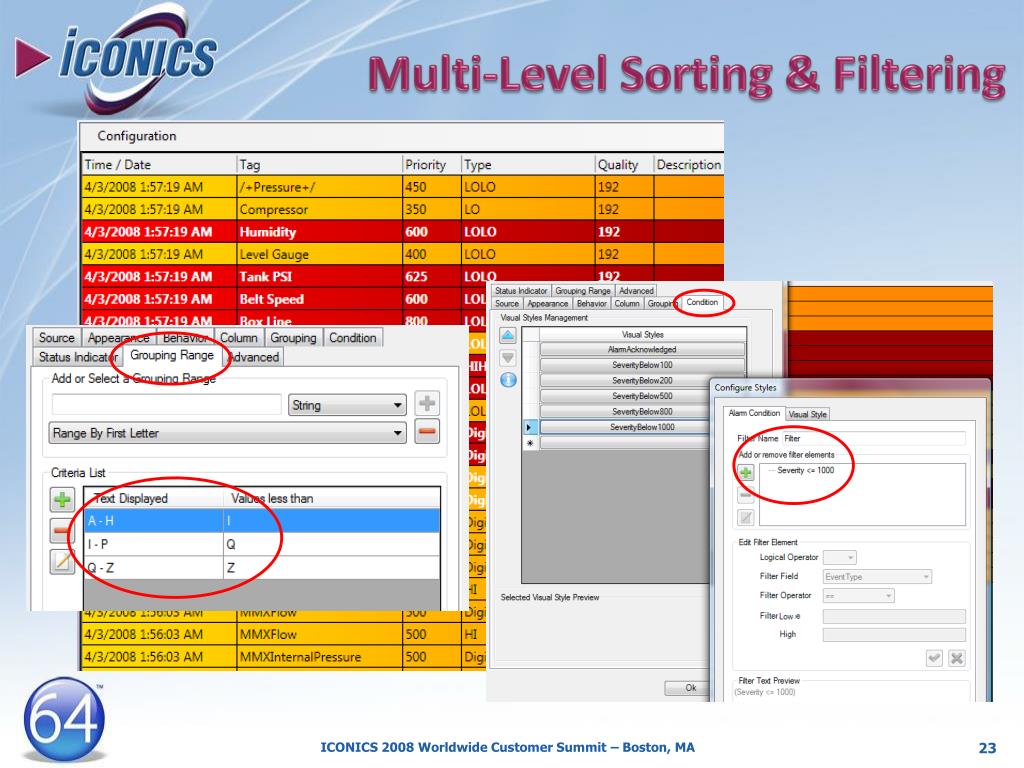
Task: Sort by the Priority column header
Action: (432, 165)
